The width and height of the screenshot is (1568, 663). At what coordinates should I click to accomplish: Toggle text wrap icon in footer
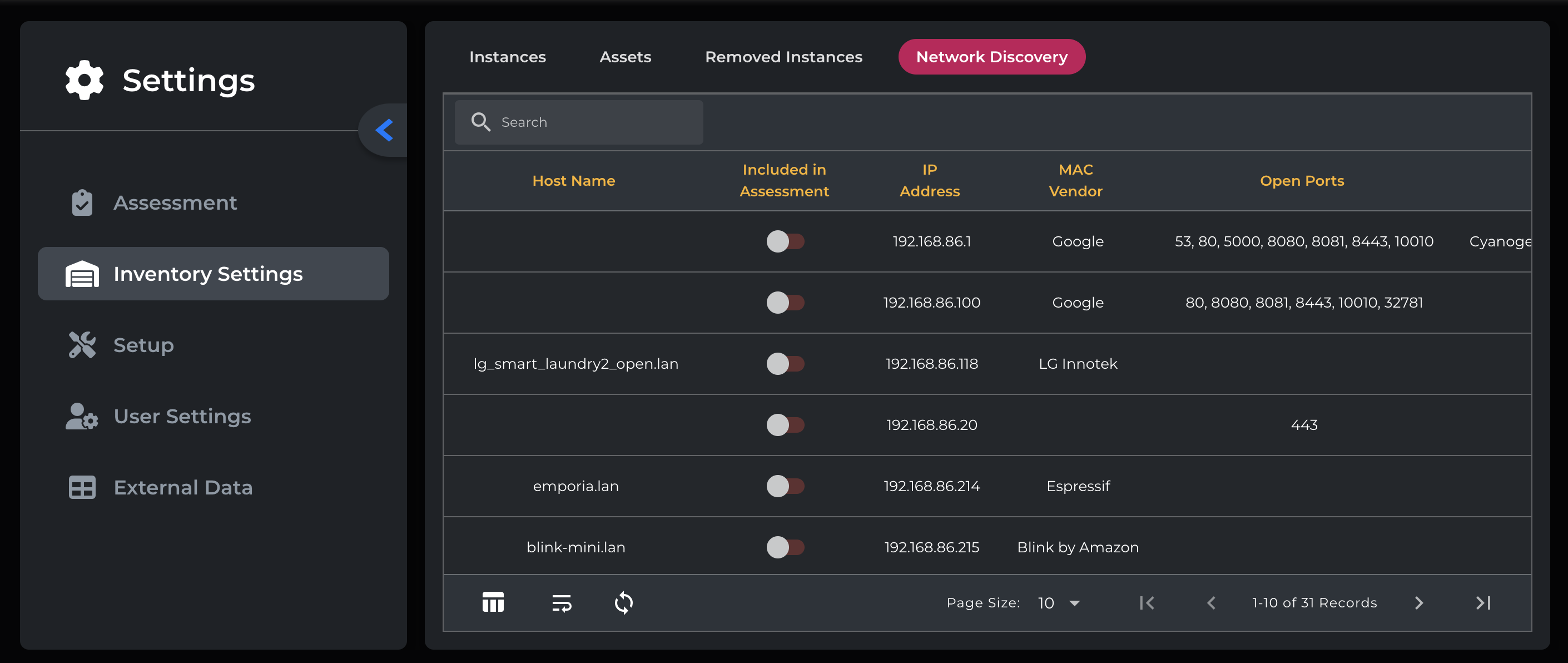561,603
